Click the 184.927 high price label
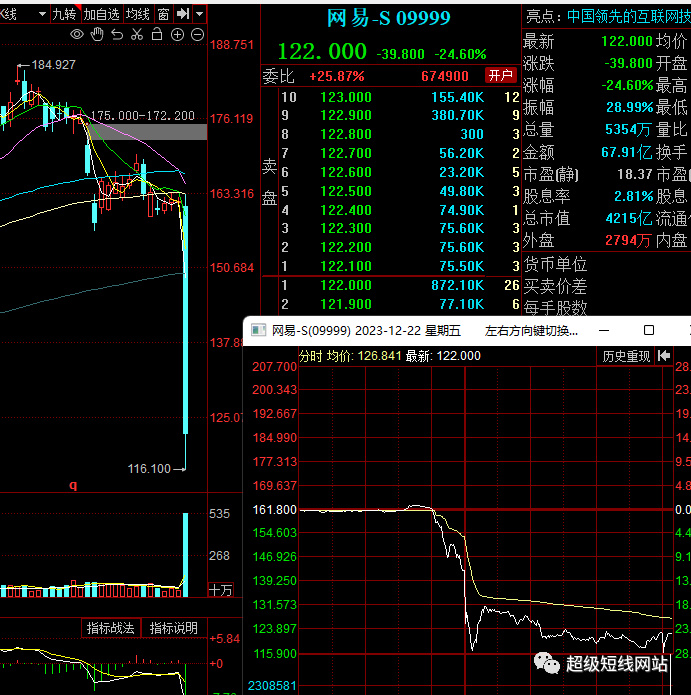Screen dimensions: 691x695 tap(54, 65)
